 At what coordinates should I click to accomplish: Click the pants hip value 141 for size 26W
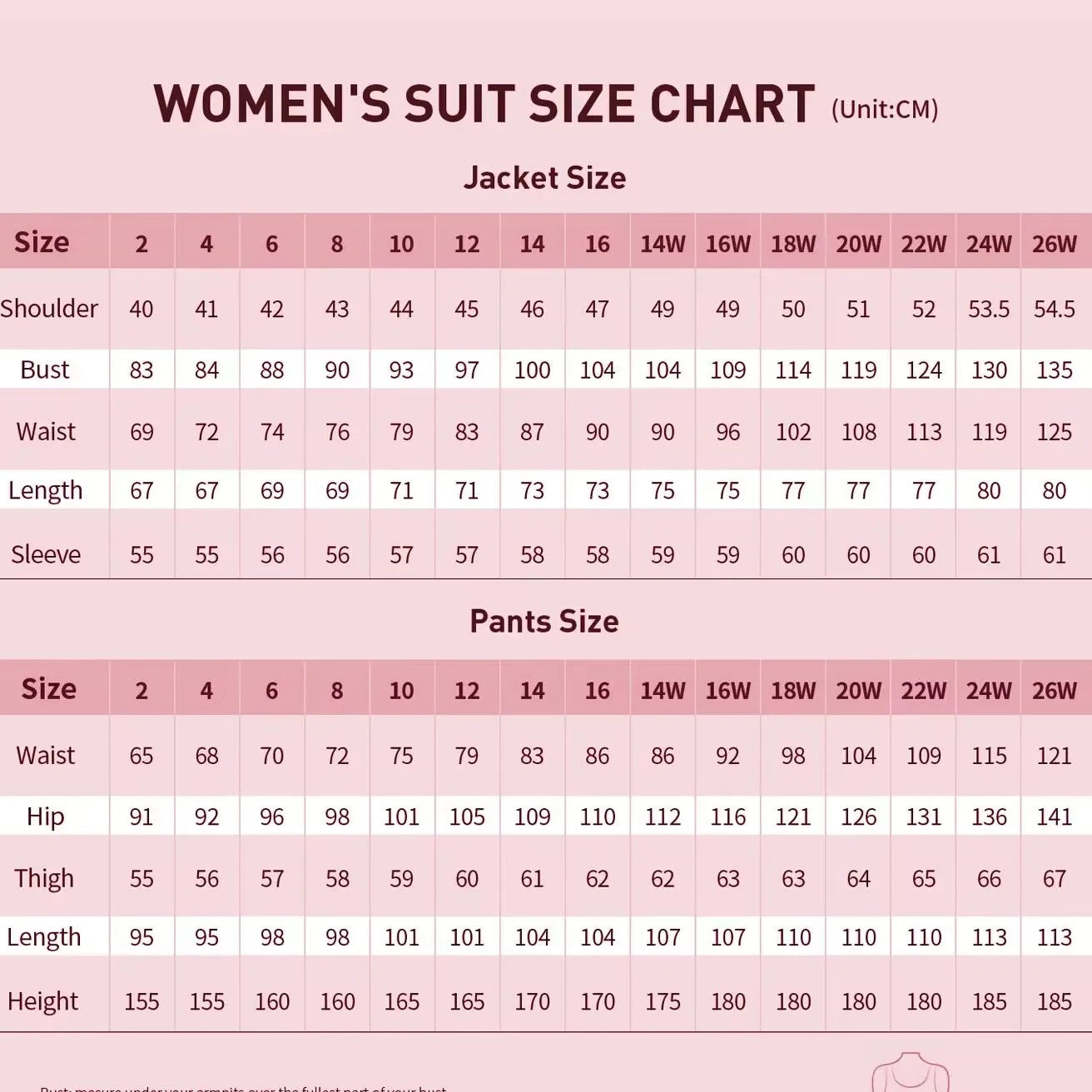[1054, 817]
